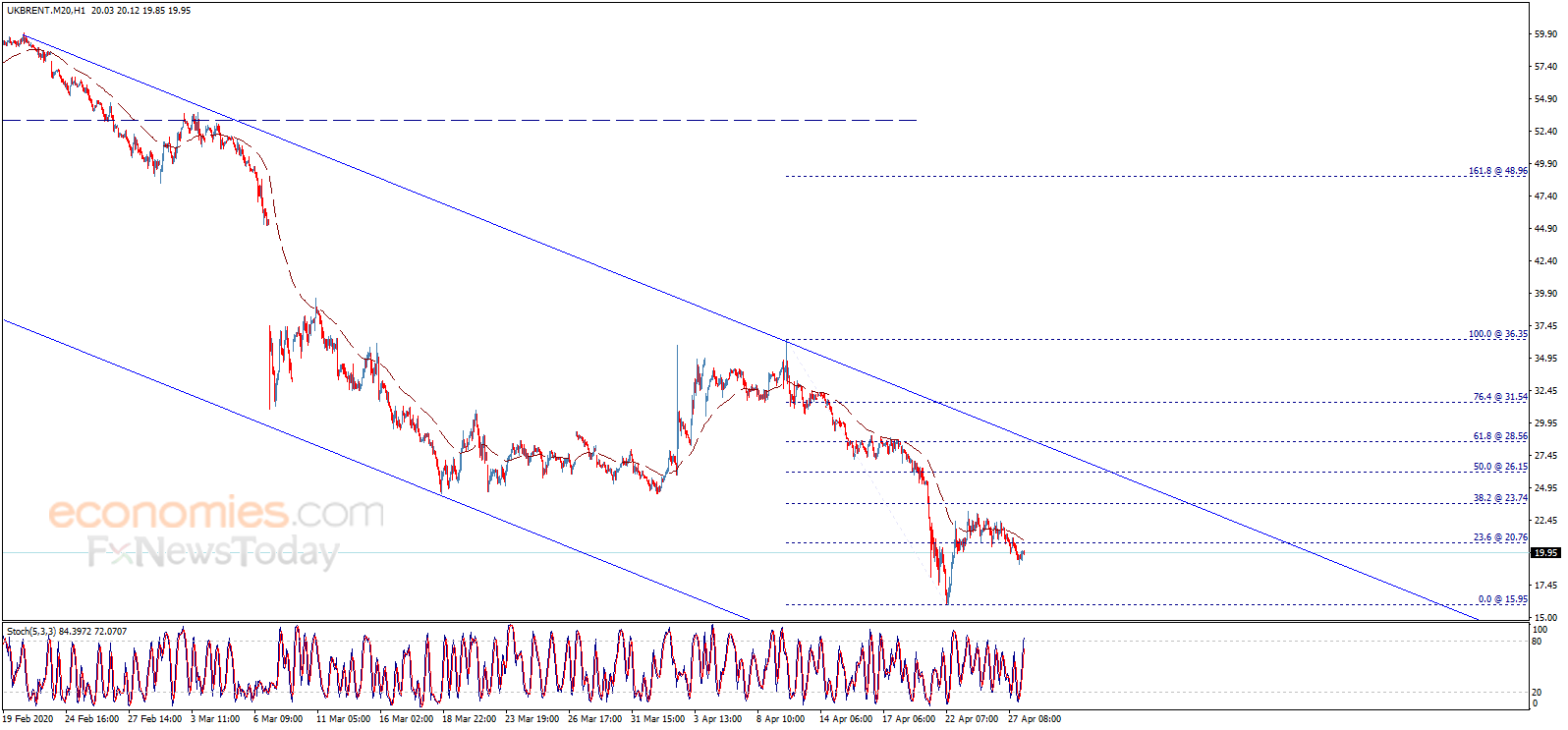Click the 44.90 price axis value

pyautogui.click(x=1545, y=229)
